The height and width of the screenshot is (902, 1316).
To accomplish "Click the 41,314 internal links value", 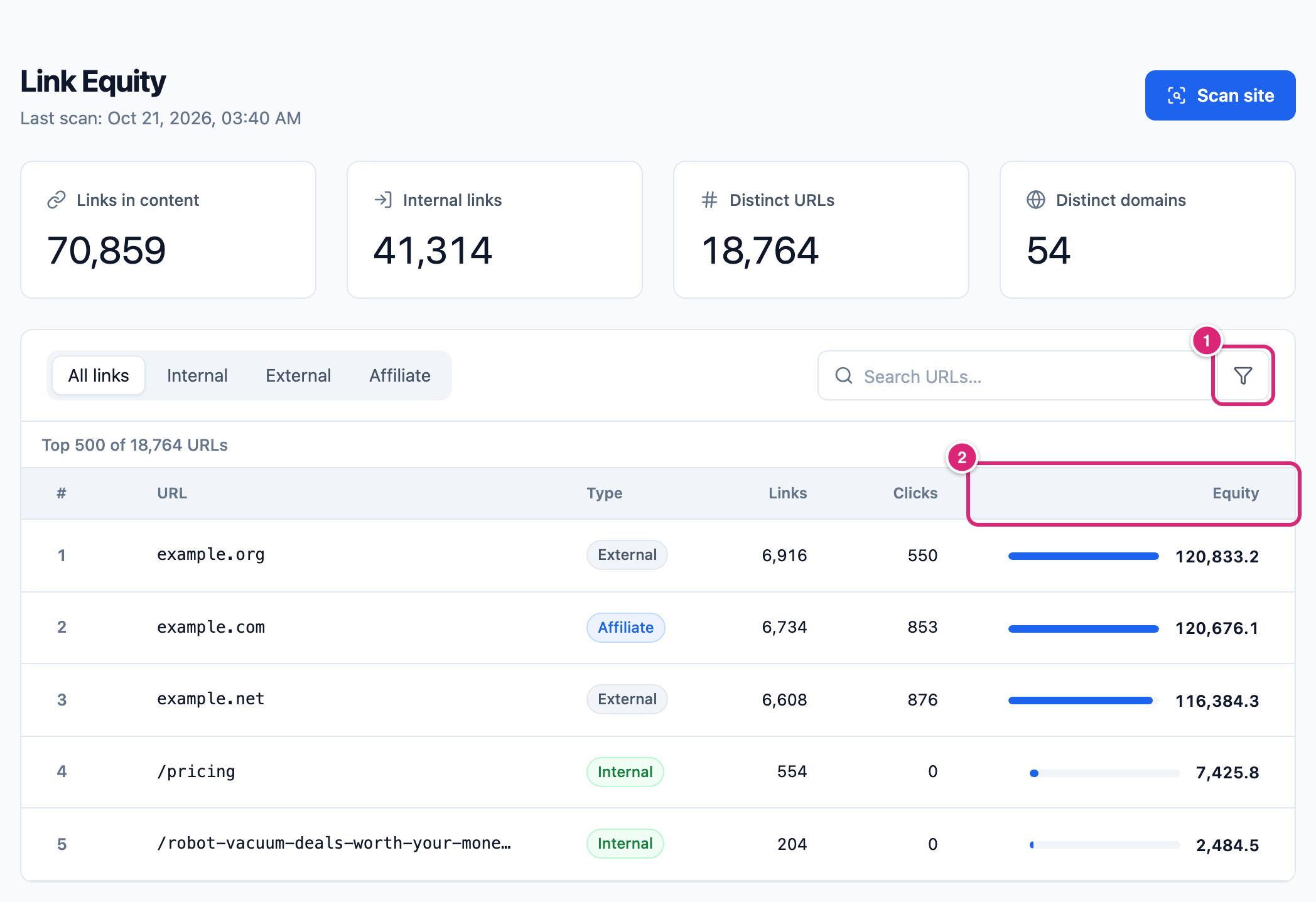I will [x=433, y=250].
